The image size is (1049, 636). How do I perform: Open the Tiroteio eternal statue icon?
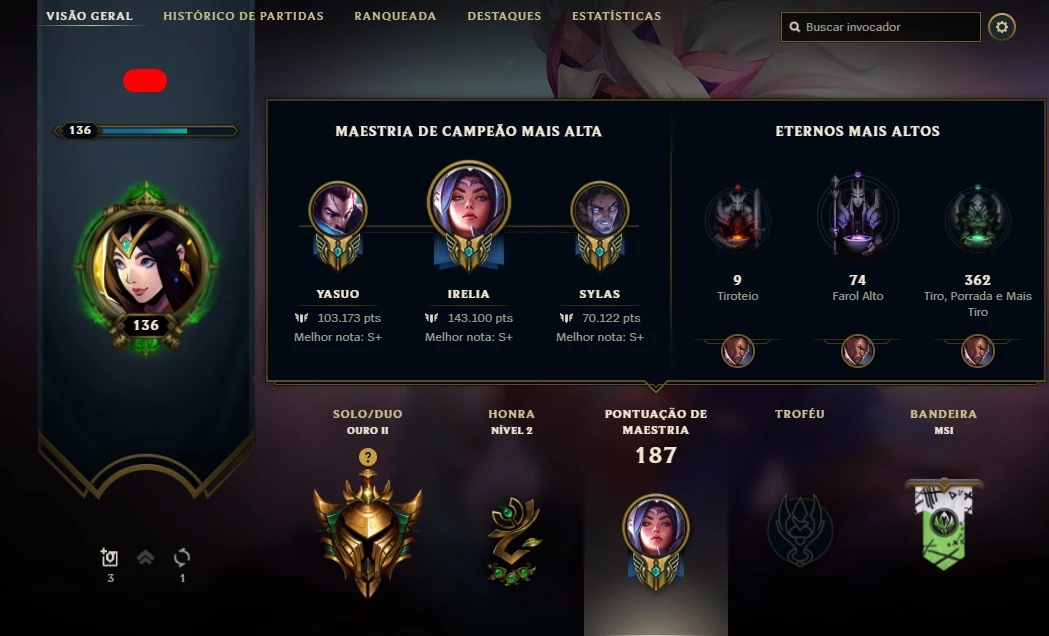pos(737,219)
